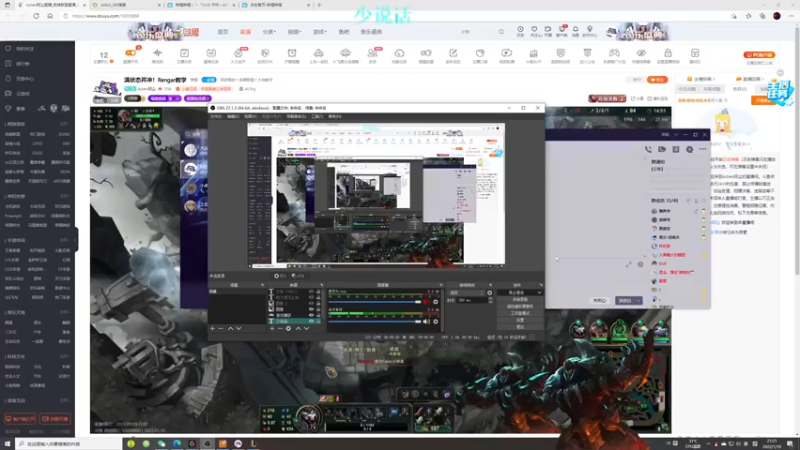Move selected OBS source up

(298, 329)
